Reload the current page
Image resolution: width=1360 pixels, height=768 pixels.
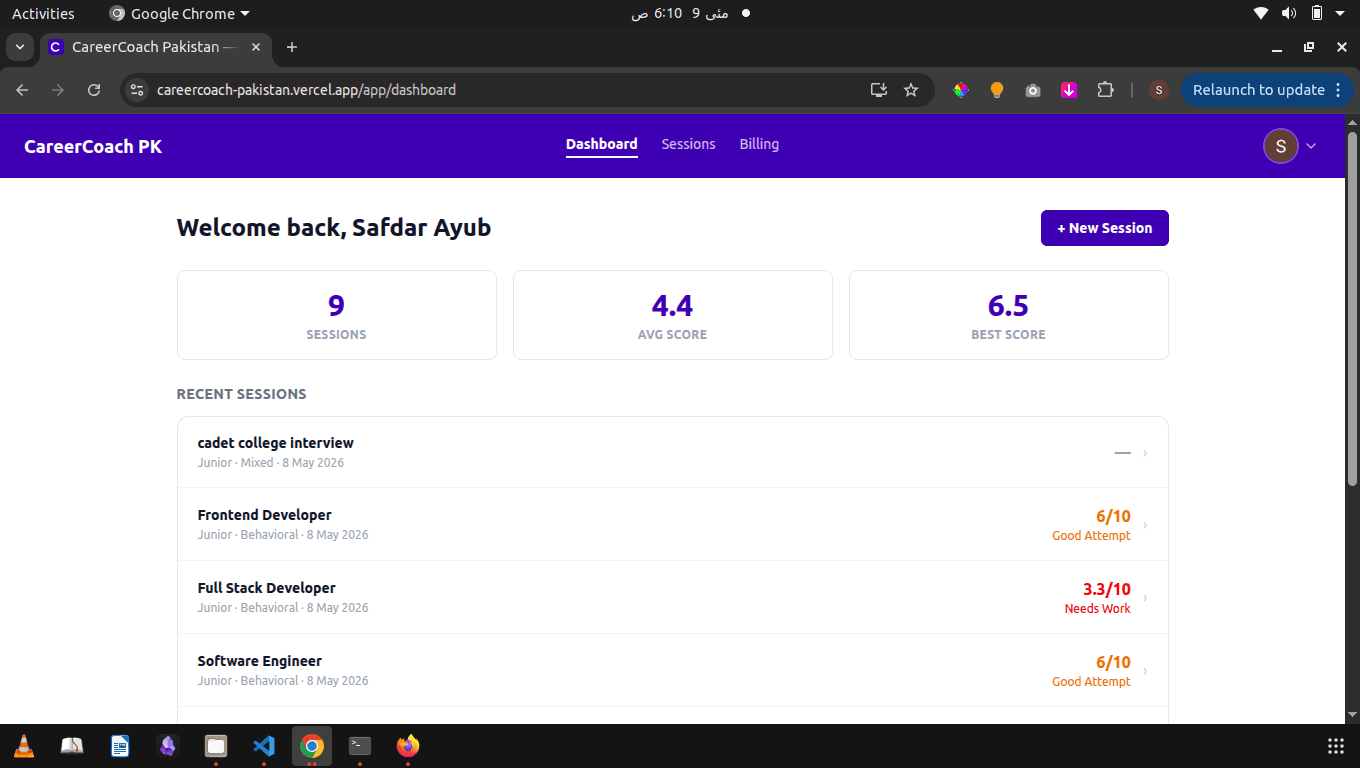click(94, 90)
